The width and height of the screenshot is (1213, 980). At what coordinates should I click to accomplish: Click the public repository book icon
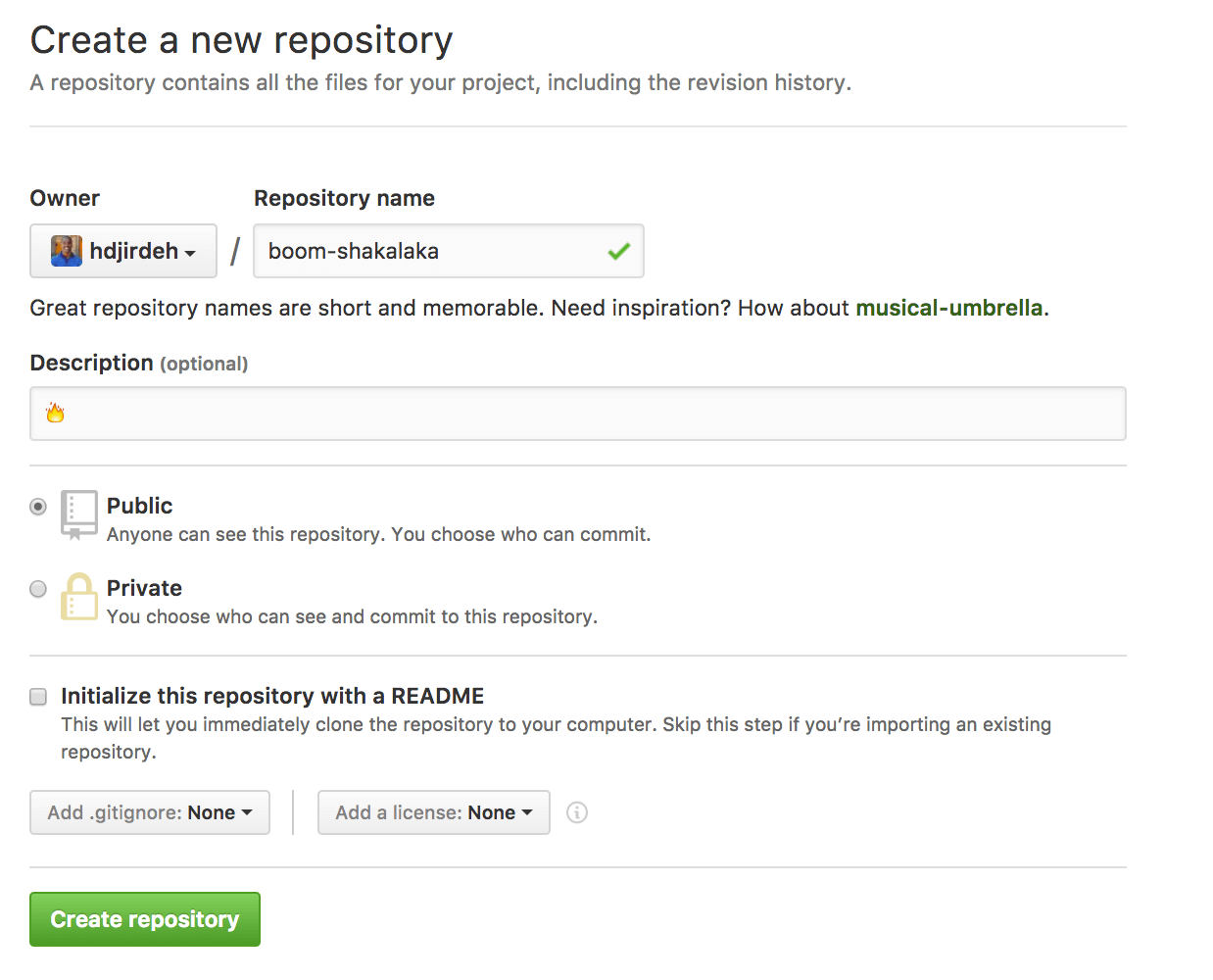tap(79, 514)
